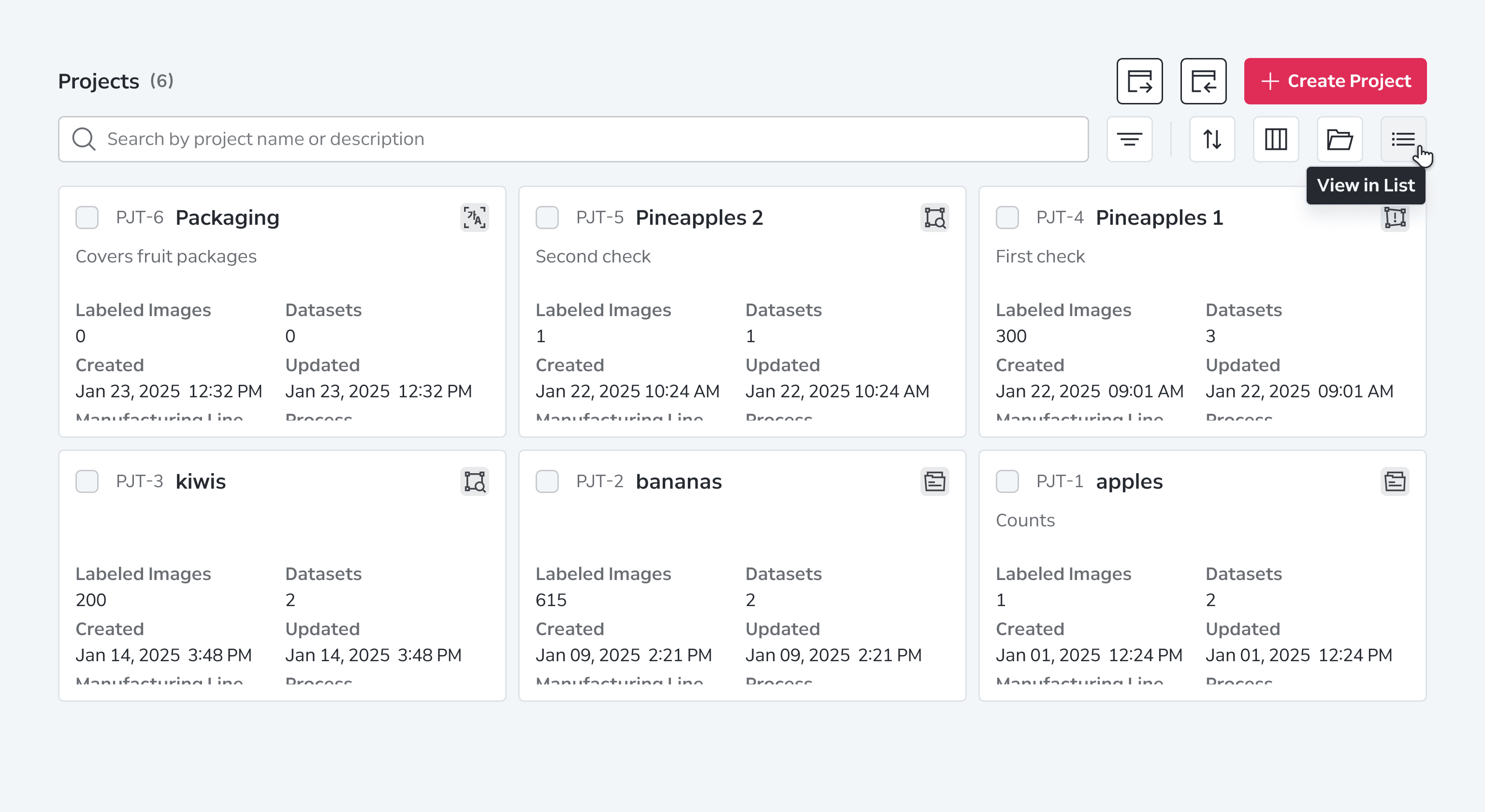Viewport: 1485px width, 812px height.
Task: Click the classification type icon on bananas
Action: click(x=934, y=482)
